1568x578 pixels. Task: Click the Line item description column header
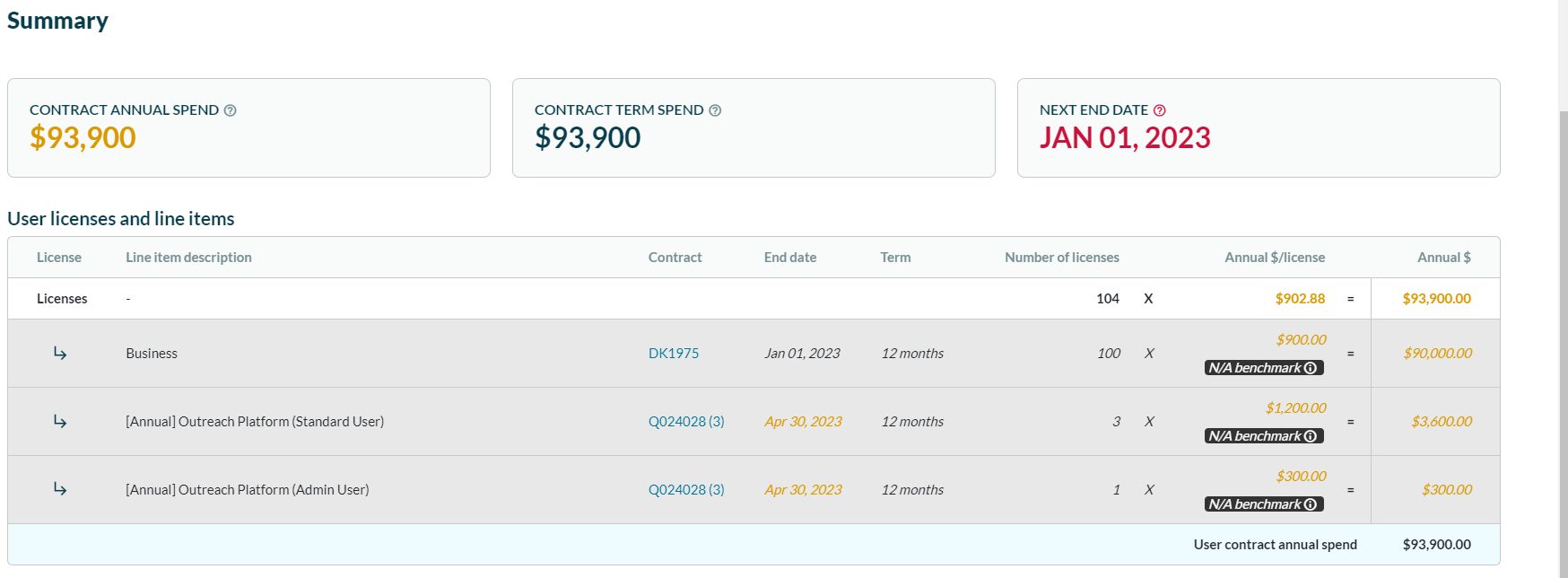click(x=188, y=258)
